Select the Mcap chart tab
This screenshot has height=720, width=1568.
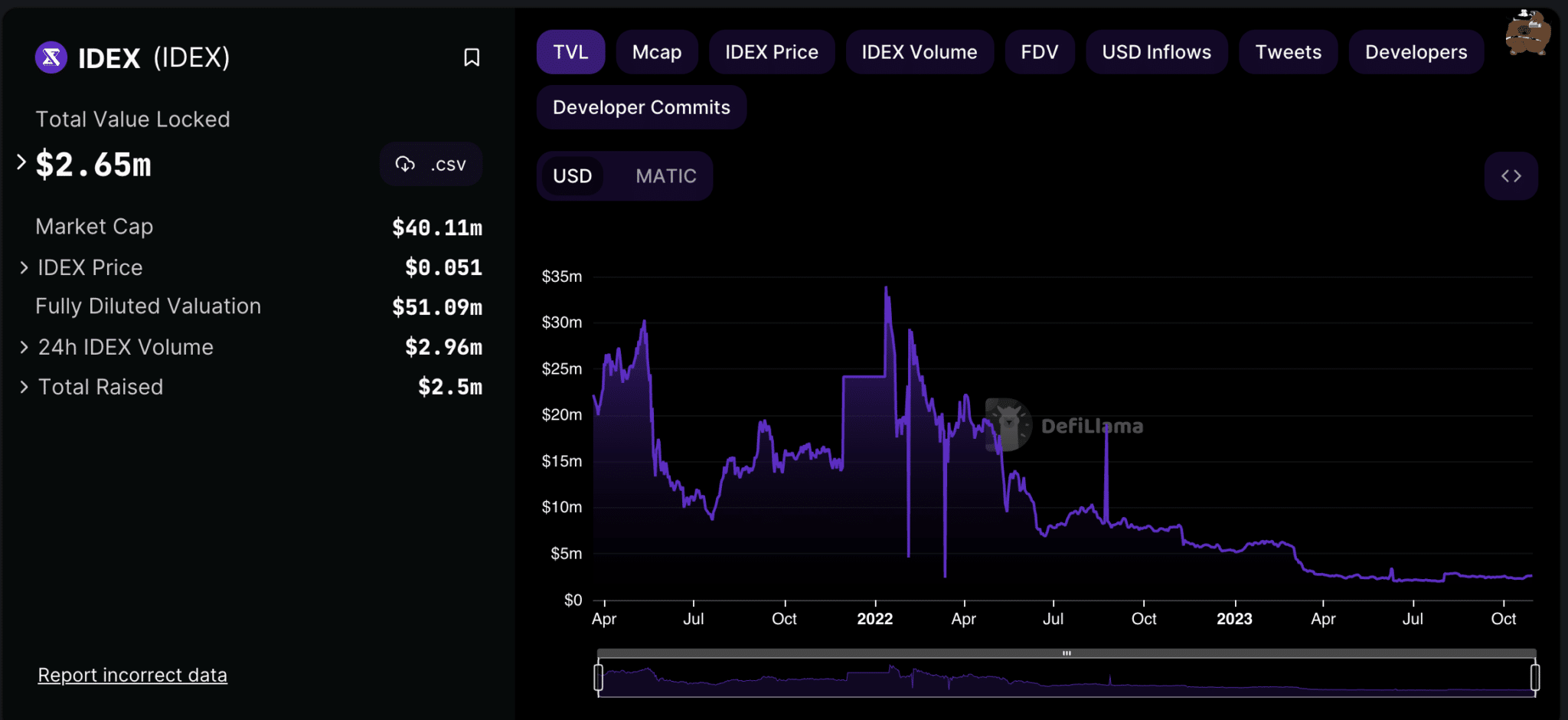pyautogui.click(x=657, y=51)
